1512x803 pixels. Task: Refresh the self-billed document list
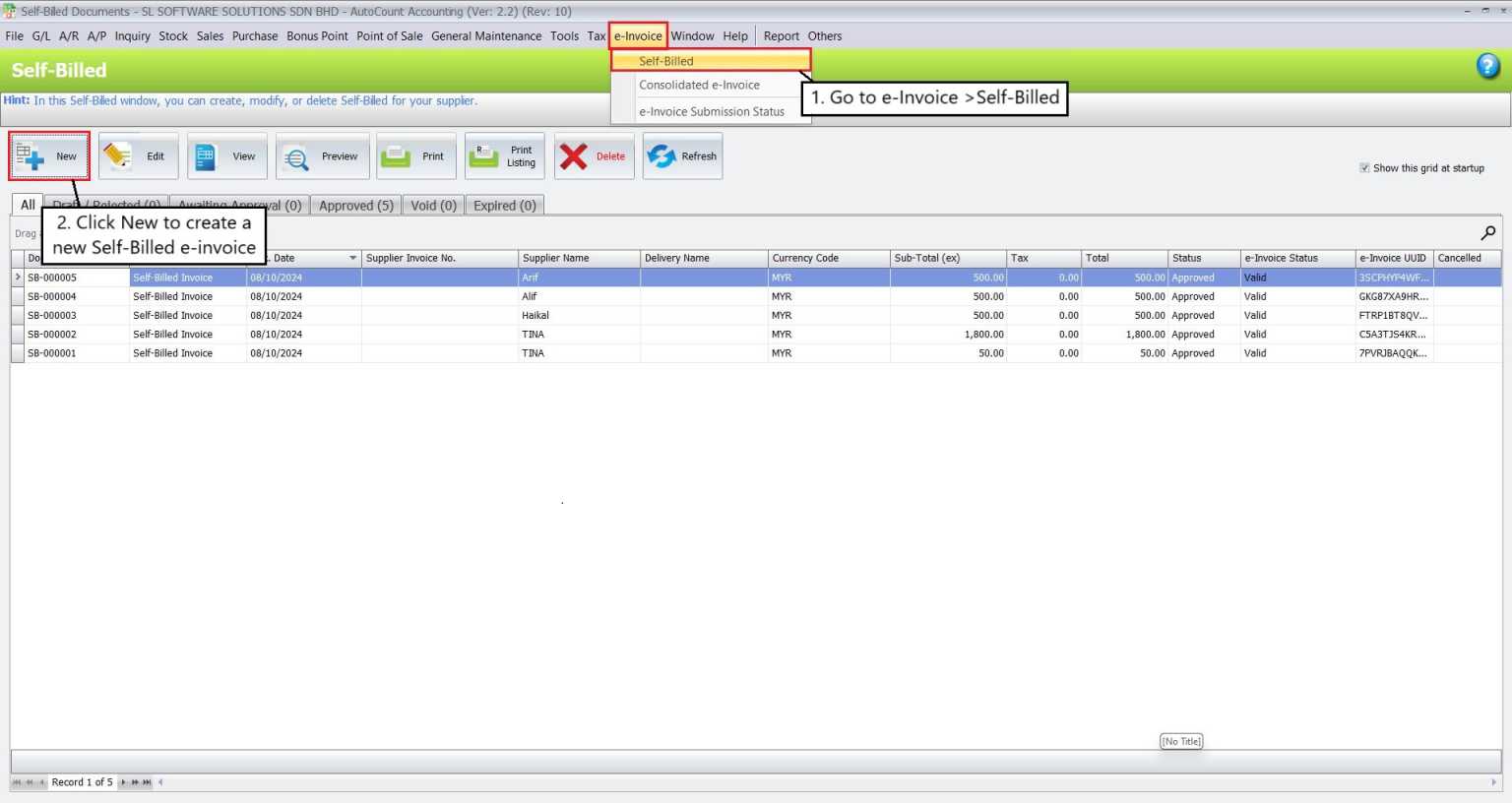tap(683, 155)
